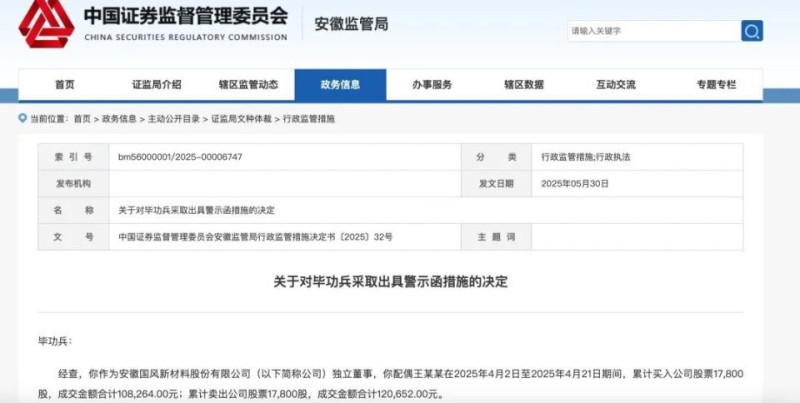Click the 中国证券监督管理委员会 header title

[x=186, y=16]
